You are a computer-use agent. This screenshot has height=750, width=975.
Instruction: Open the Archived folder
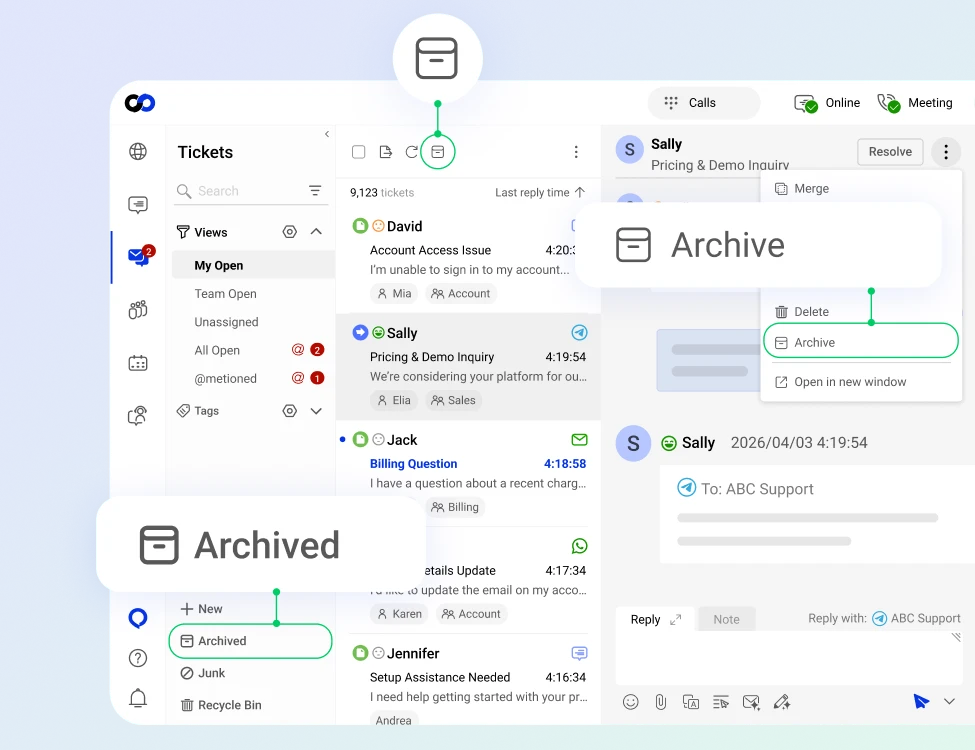coord(251,641)
